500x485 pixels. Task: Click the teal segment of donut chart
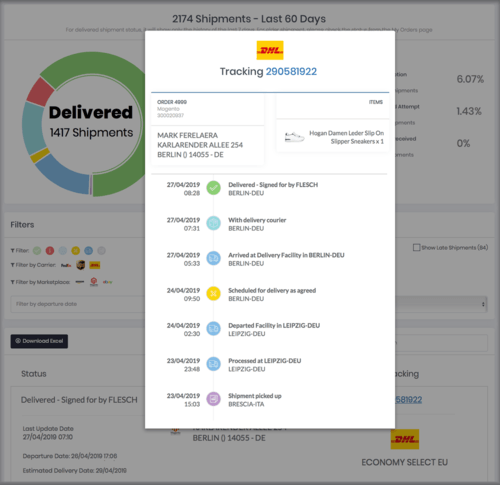coord(33,128)
